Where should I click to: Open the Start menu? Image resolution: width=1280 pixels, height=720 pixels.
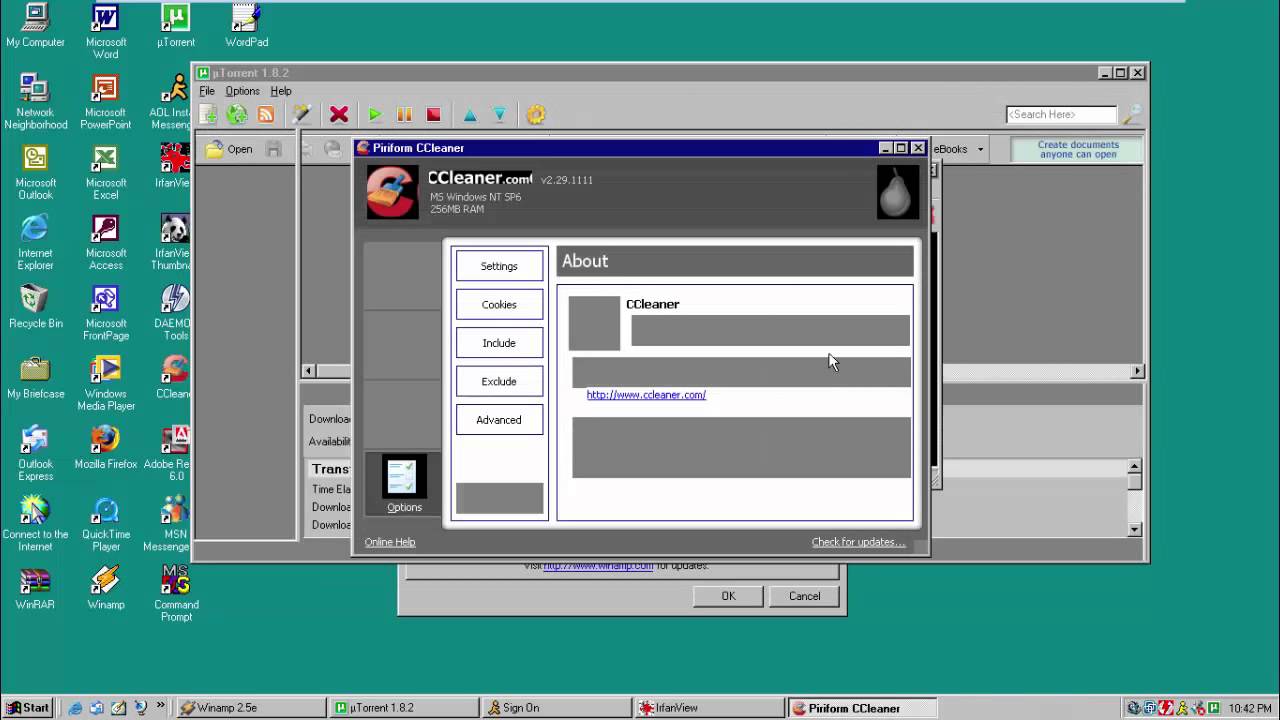pyautogui.click(x=27, y=708)
